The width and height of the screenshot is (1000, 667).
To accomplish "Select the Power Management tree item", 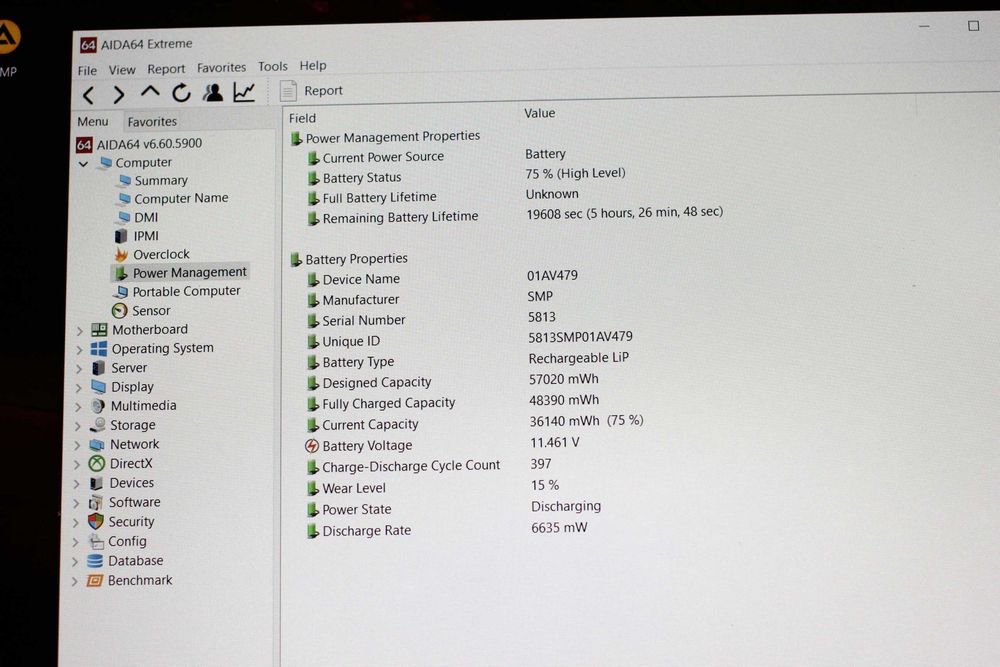I will [x=180, y=273].
